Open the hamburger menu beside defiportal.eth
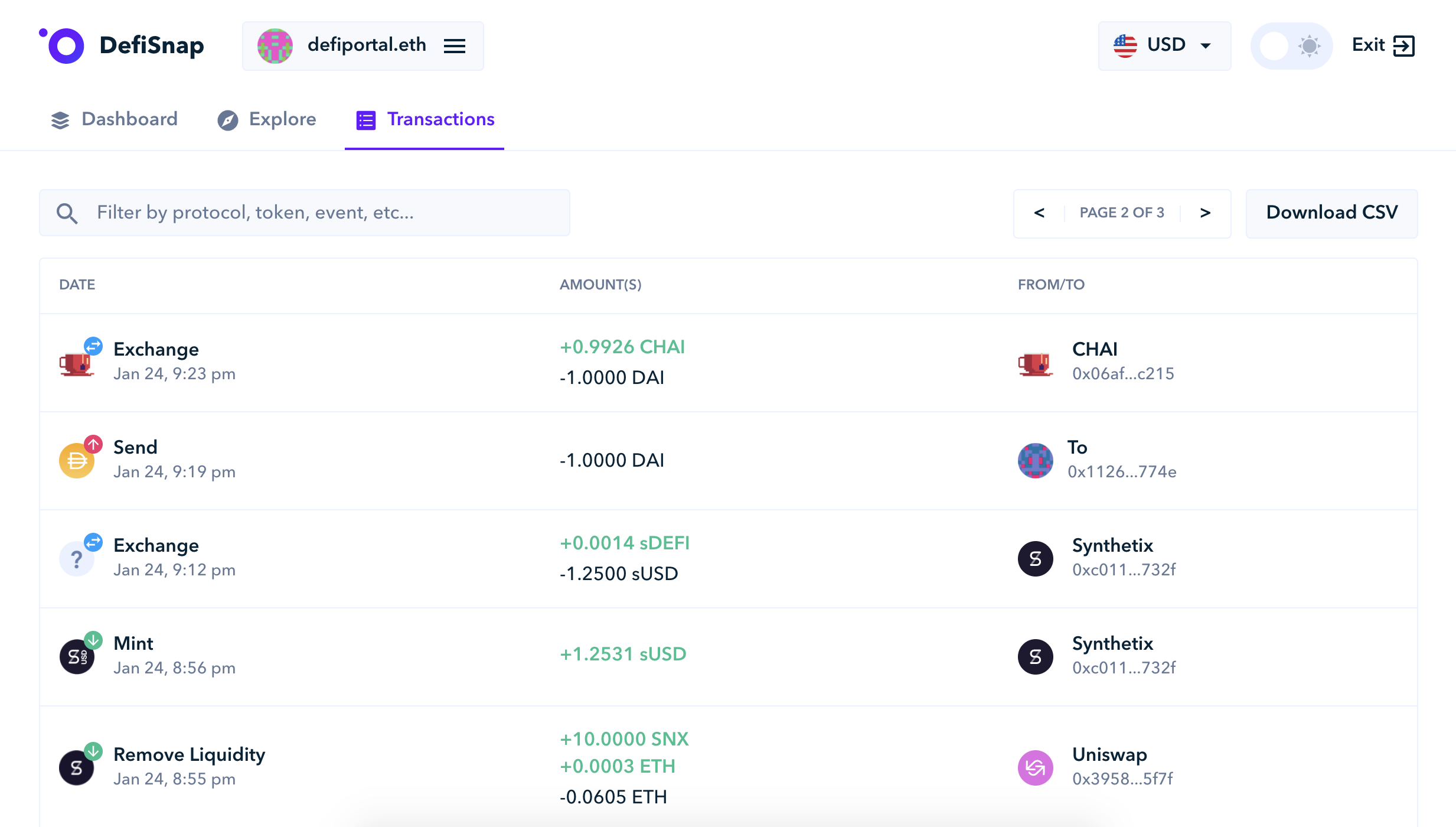The height and width of the screenshot is (827, 1456). click(x=454, y=45)
